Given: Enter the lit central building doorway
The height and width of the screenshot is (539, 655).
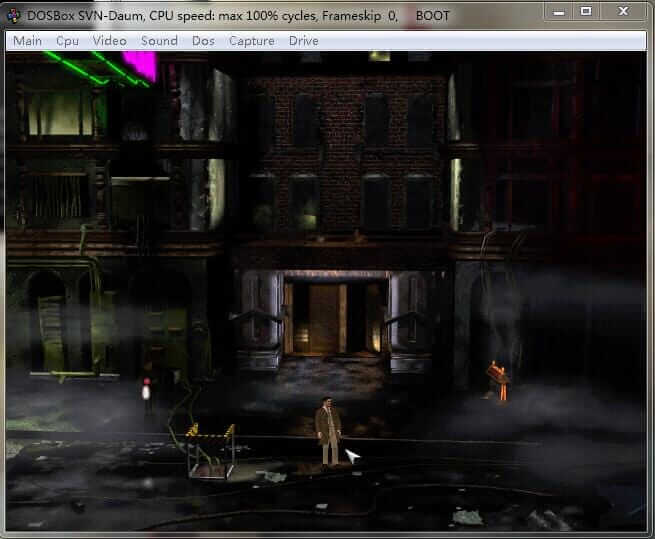Looking at the screenshot, I should (326, 318).
